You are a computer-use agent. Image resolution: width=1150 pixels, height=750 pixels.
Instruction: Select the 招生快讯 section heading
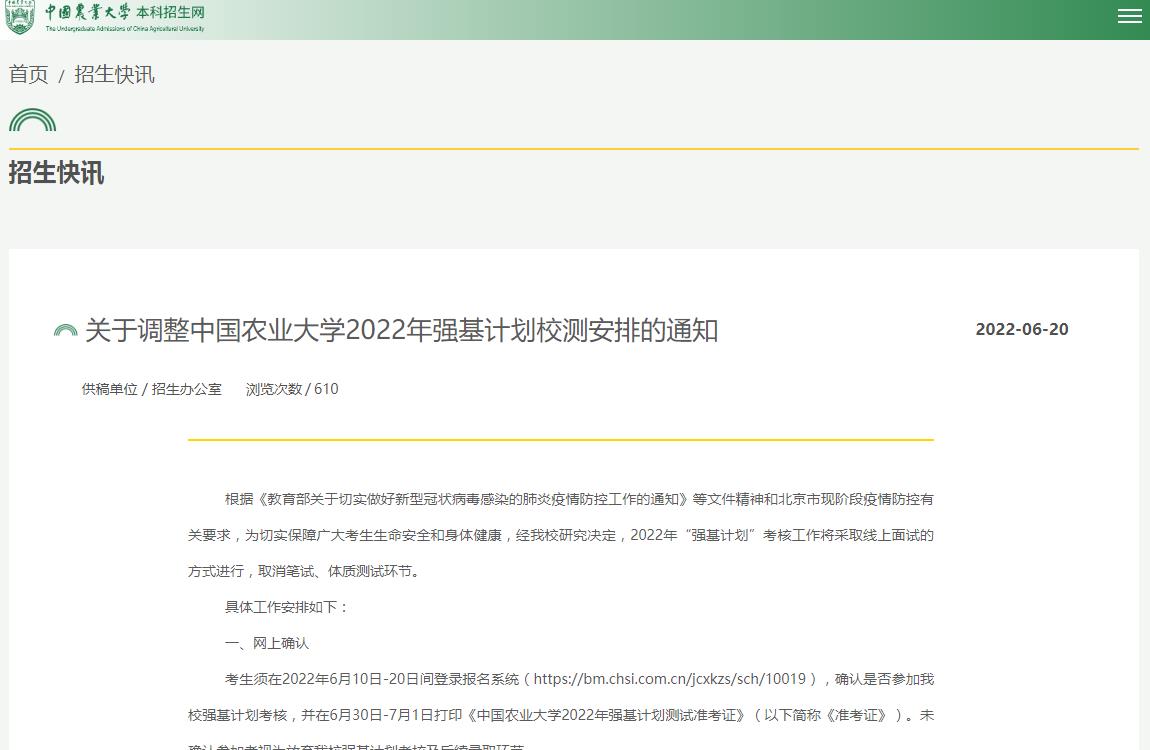point(56,173)
